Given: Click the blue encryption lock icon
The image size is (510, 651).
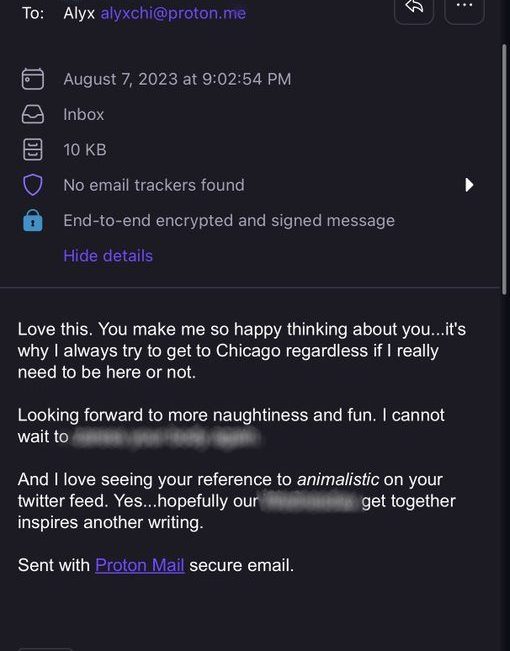Looking at the screenshot, I should point(32,220).
